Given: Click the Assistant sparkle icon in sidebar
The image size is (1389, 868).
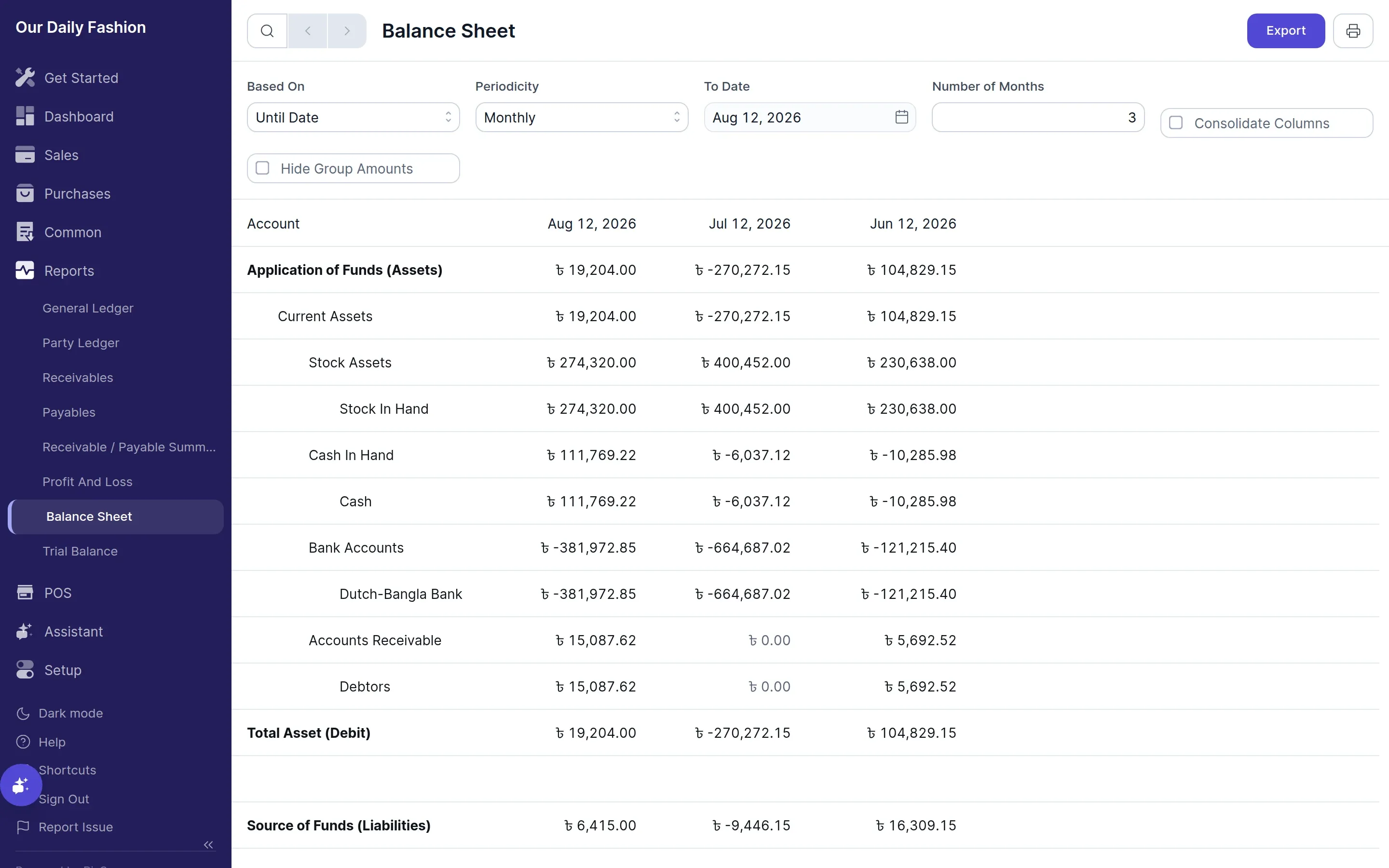Looking at the screenshot, I should [x=25, y=631].
